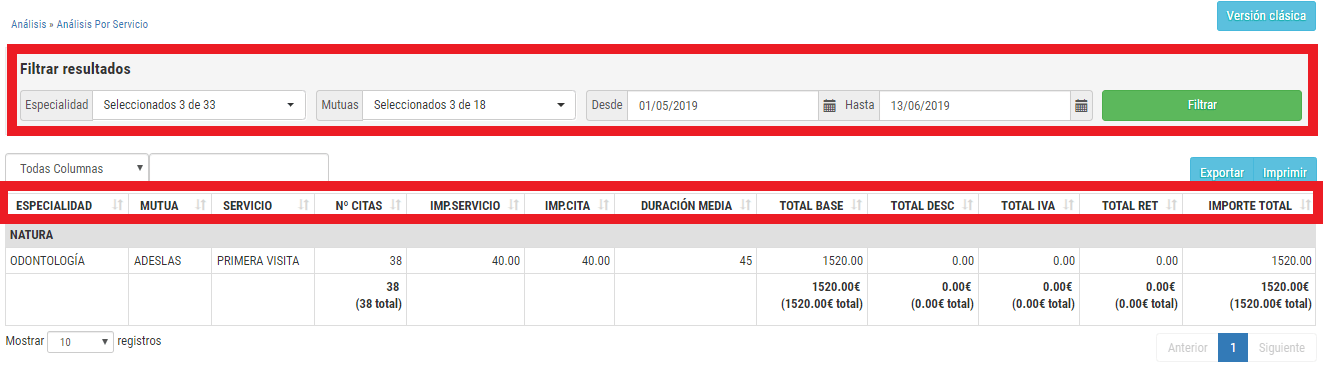Viewport: 1329px width, 384px height.
Task: Select the NATURA group row
Action: 661,235
